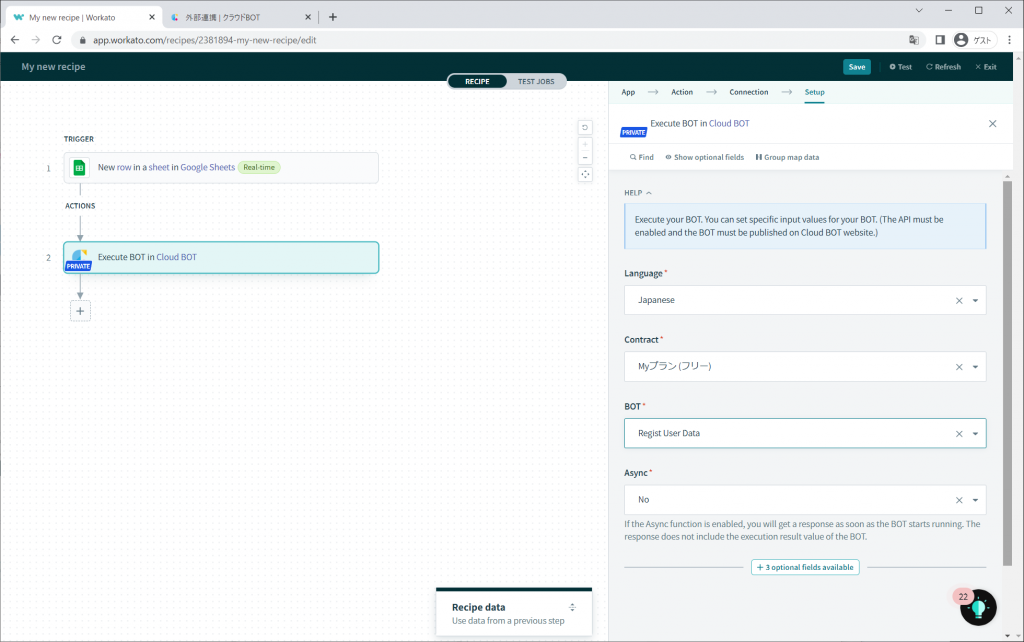1024x642 pixels.
Task: Click 3 optional fields available button
Action: [805, 568]
